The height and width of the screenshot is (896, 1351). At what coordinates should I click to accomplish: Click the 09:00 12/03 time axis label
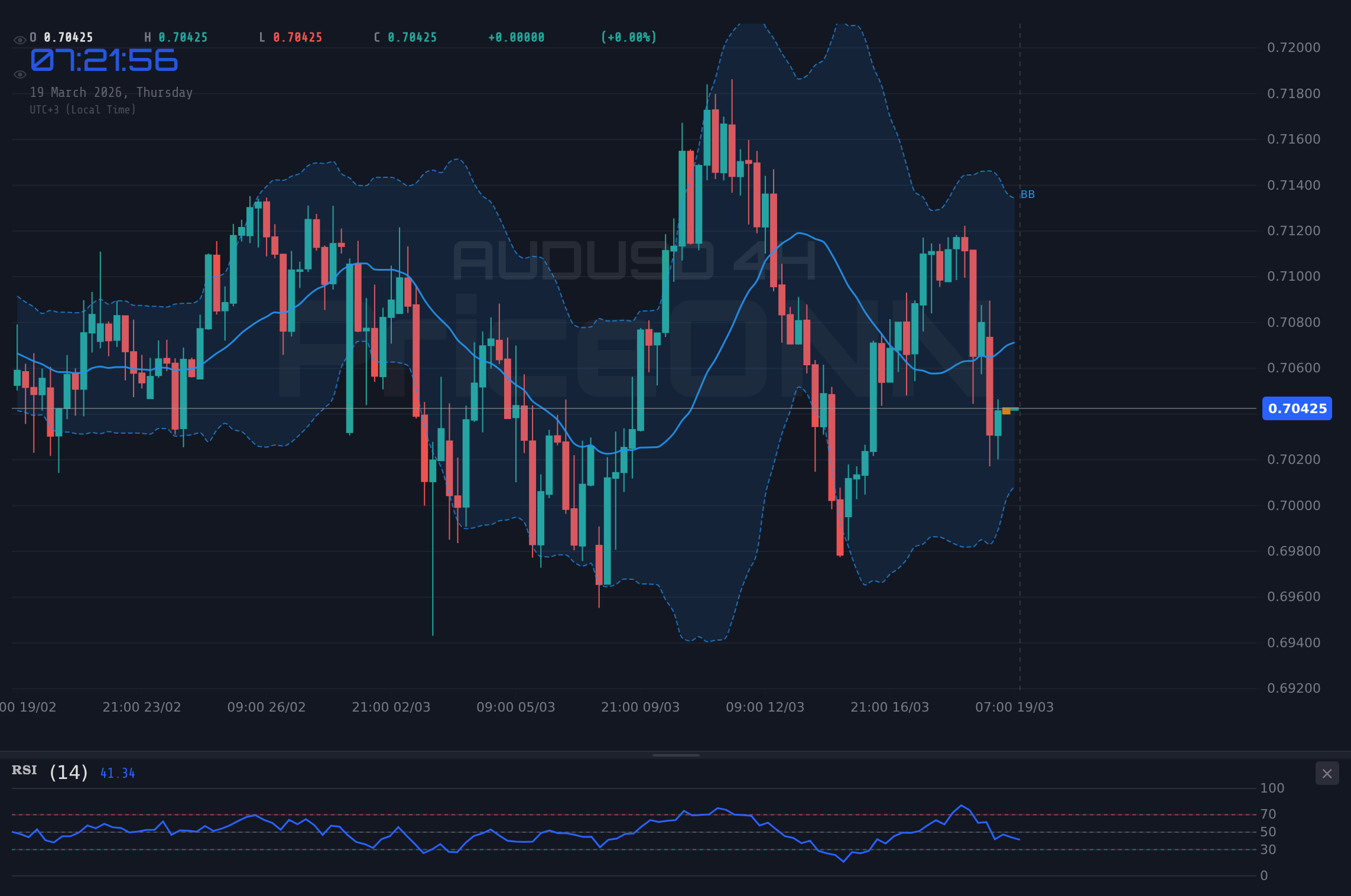pos(765,706)
